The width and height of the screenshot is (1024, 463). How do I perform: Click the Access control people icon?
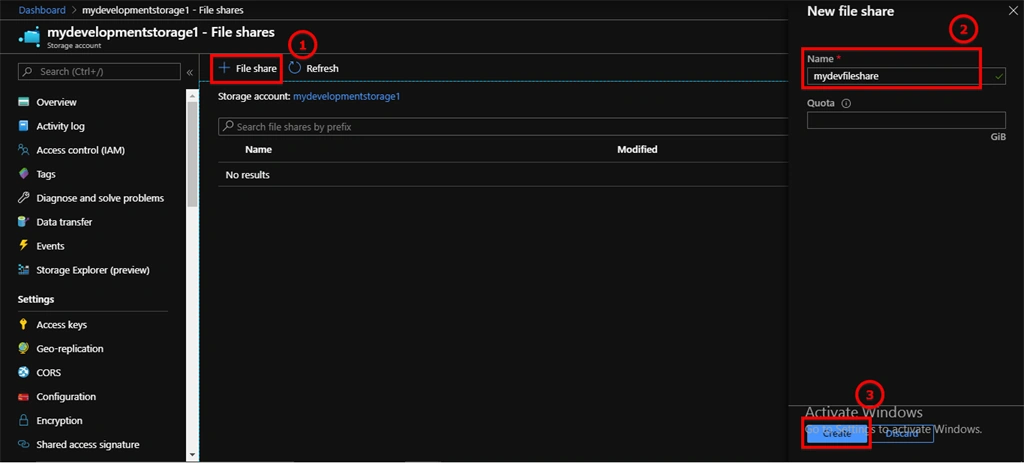click(x=24, y=150)
